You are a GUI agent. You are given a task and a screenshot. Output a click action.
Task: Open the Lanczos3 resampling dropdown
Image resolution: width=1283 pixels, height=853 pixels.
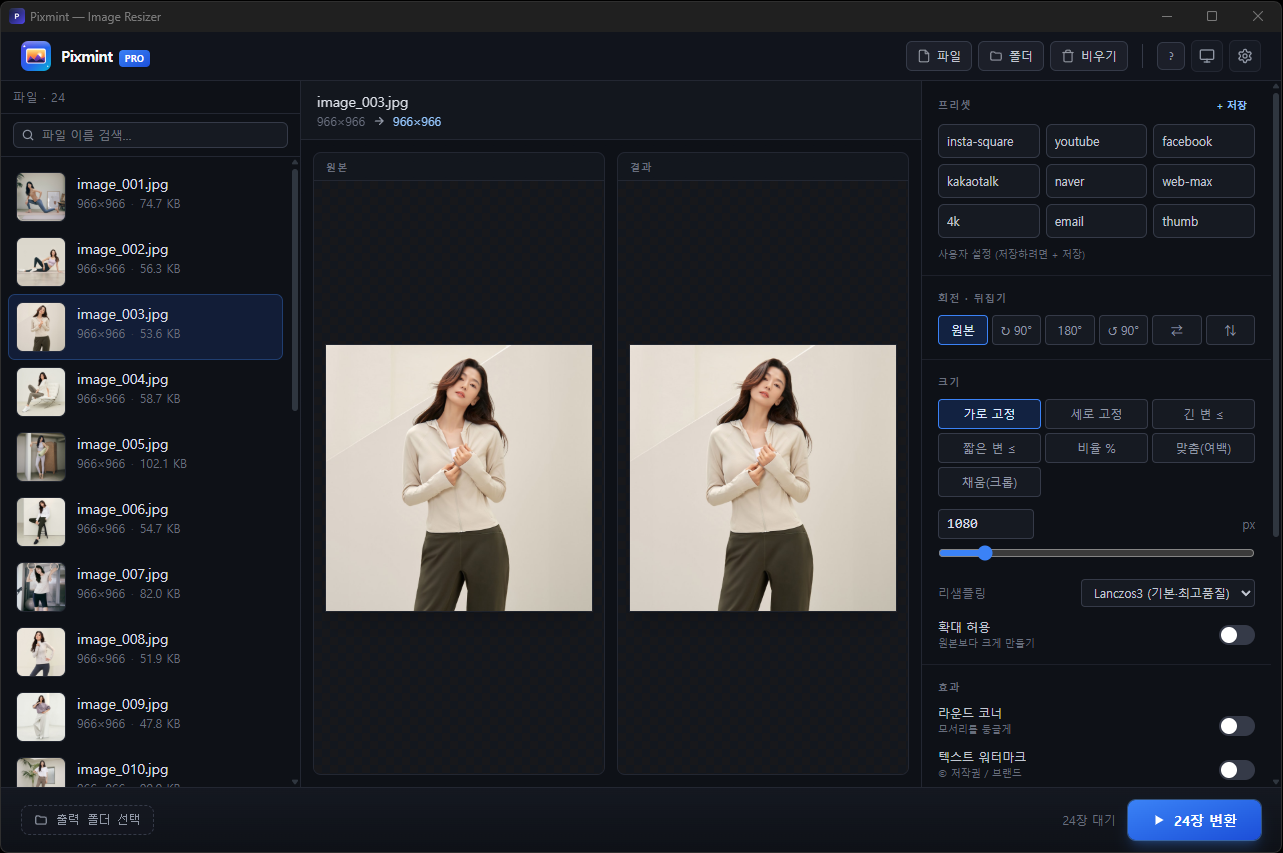tap(1168, 593)
